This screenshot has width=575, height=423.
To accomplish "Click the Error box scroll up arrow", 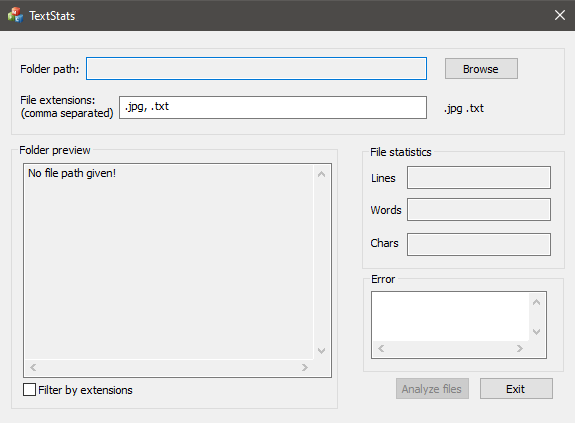I will click(x=536, y=302).
